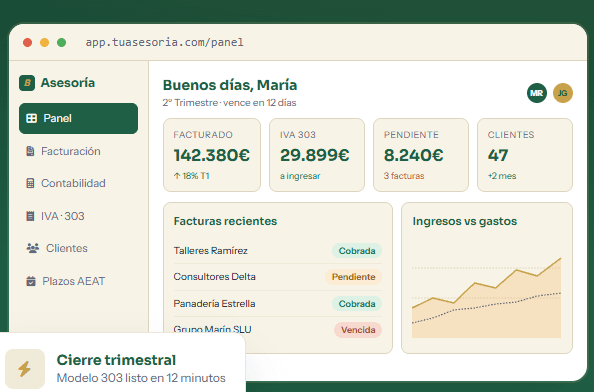The height and width of the screenshot is (392, 594).
Task: Click the +2 mes text
Action: (x=502, y=176)
